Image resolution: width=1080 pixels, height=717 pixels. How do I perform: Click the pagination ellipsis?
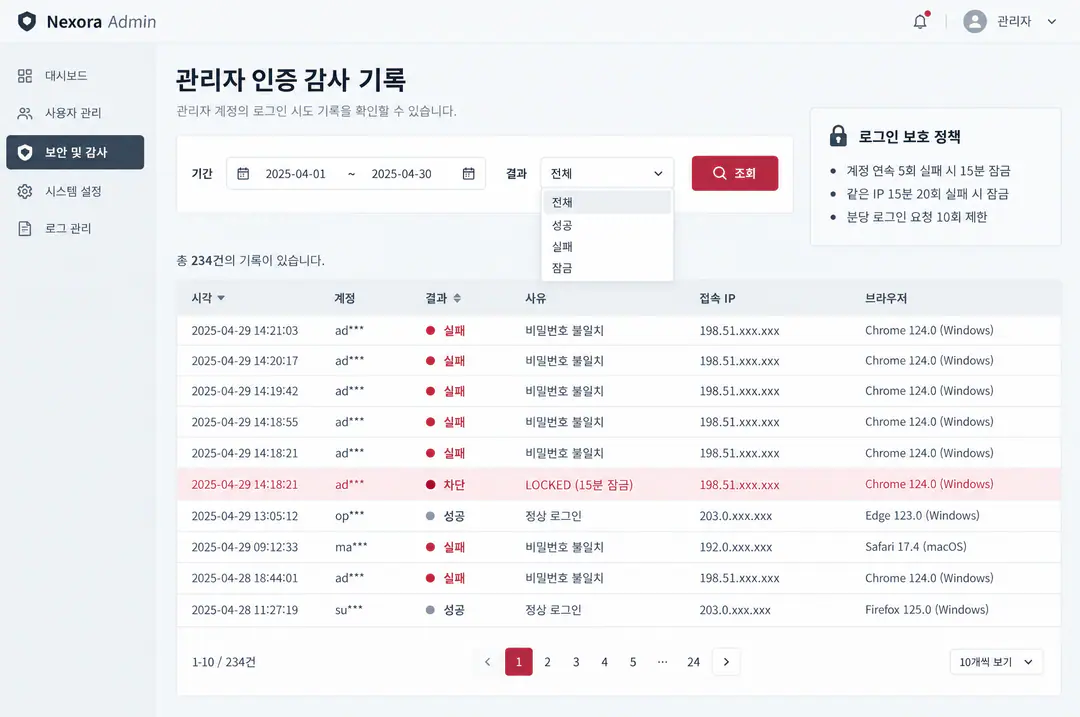(x=662, y=662)
